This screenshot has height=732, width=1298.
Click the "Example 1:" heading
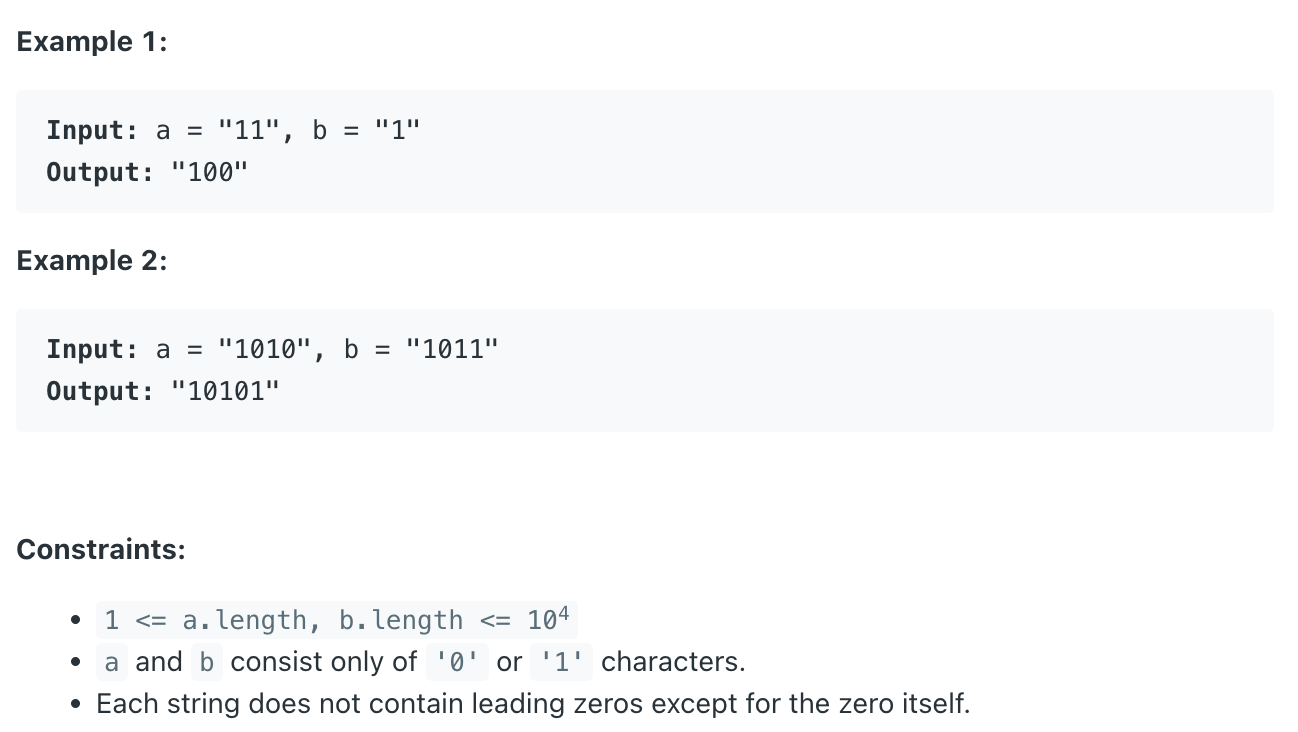(x=92, y=42)
